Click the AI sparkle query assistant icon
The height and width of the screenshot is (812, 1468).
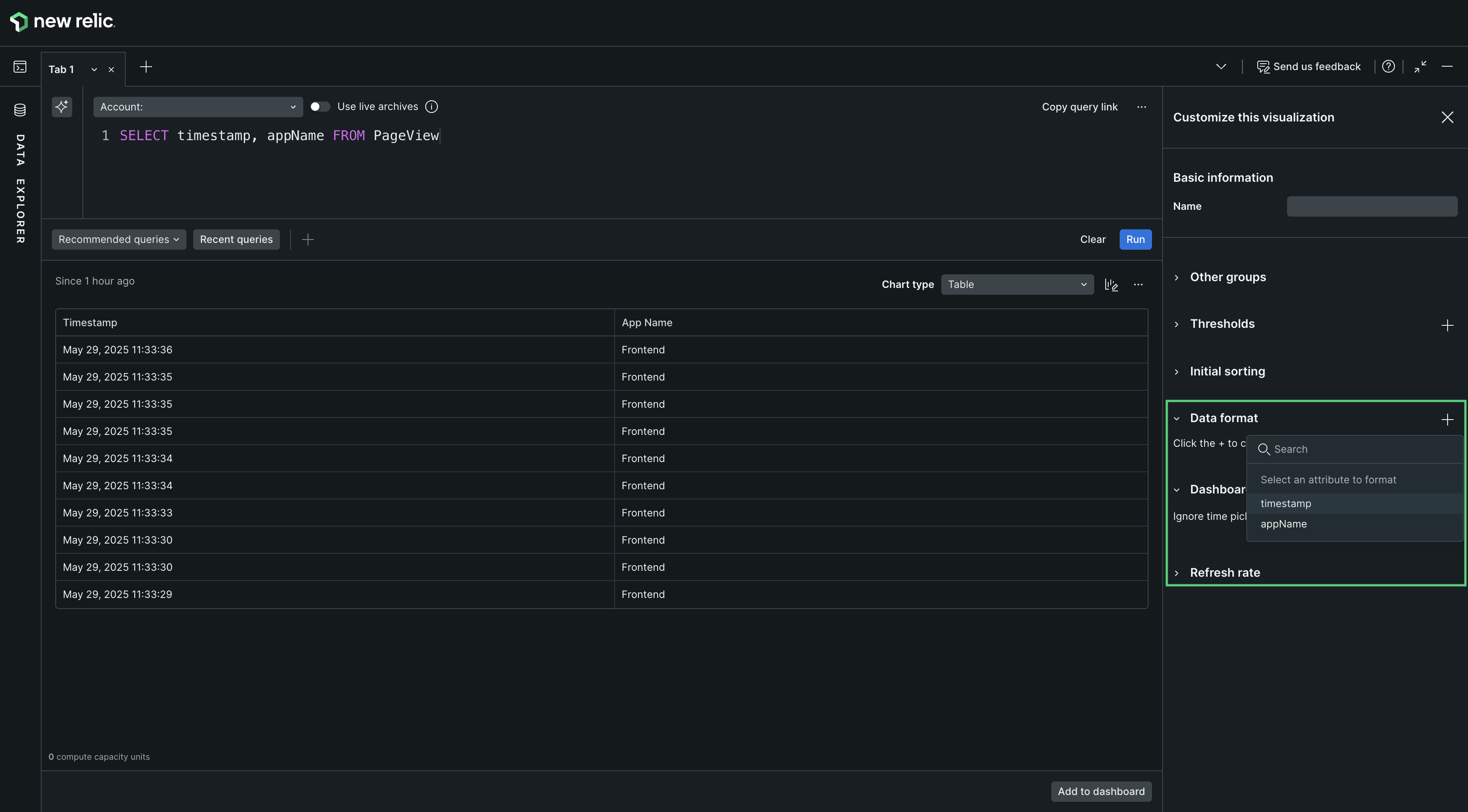pos(62,107)
